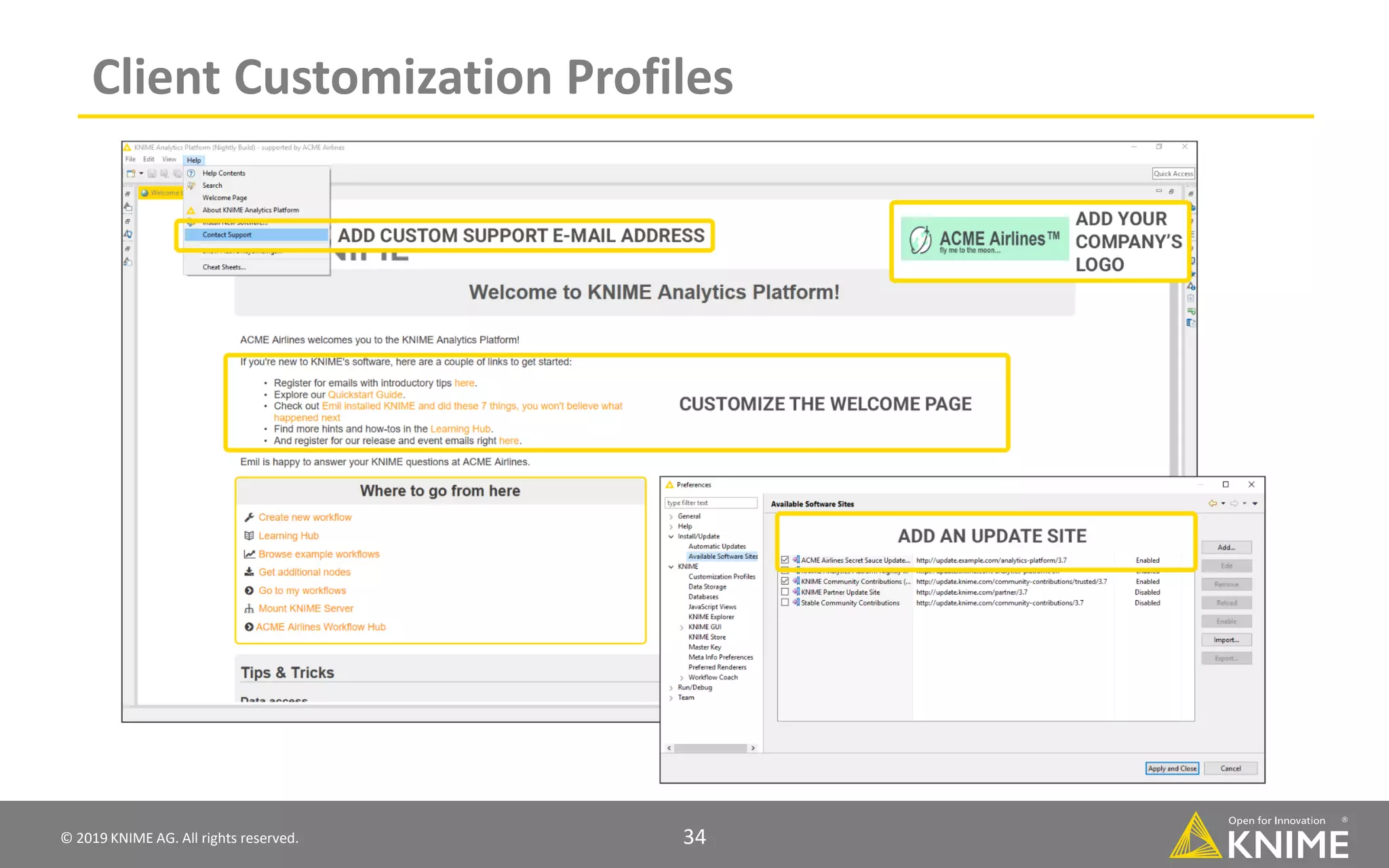This screenshot has height=868, width=1389.
Task: Collapse the Install/Update tree node
Action: [x=671, y=536]
